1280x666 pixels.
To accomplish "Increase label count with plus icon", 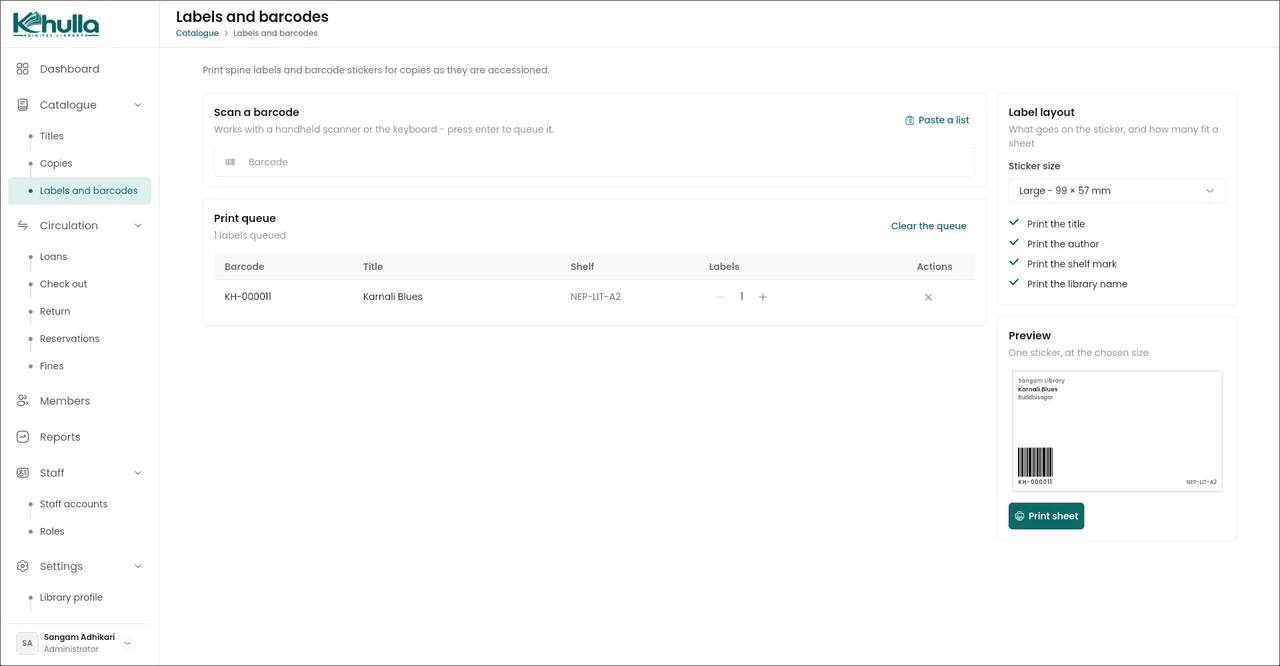I will tap(763, 297).
